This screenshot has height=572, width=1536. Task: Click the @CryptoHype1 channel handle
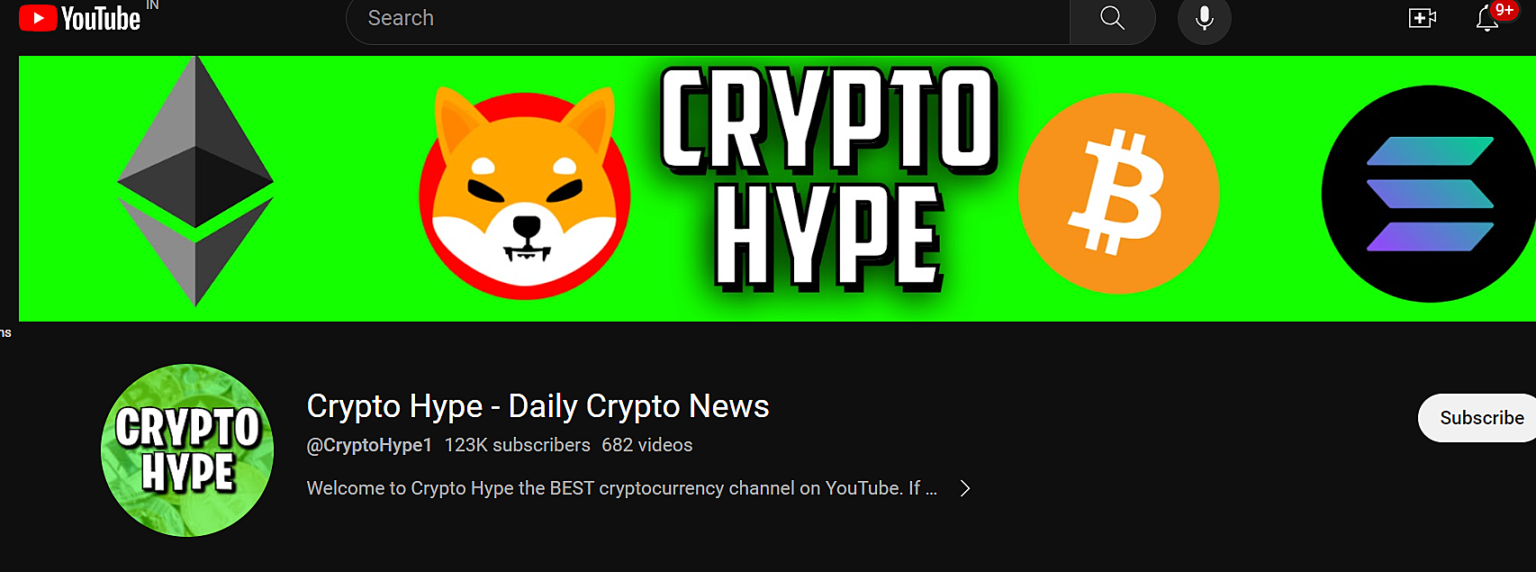pos(369,445)
